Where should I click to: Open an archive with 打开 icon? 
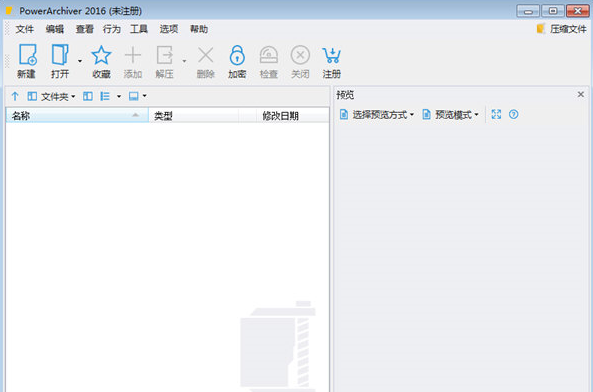[60, 55]
